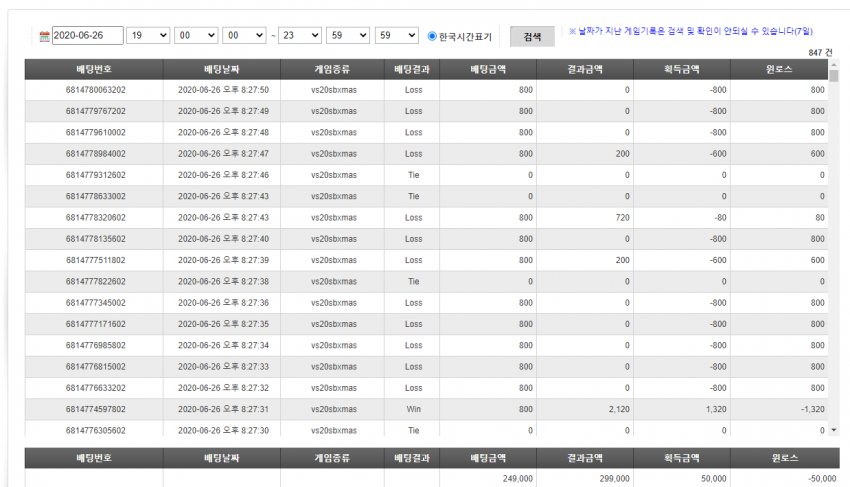The height and width of the screenshot is (487, 850).
Task: Select bet number 6814778984002
Action: 95,154
